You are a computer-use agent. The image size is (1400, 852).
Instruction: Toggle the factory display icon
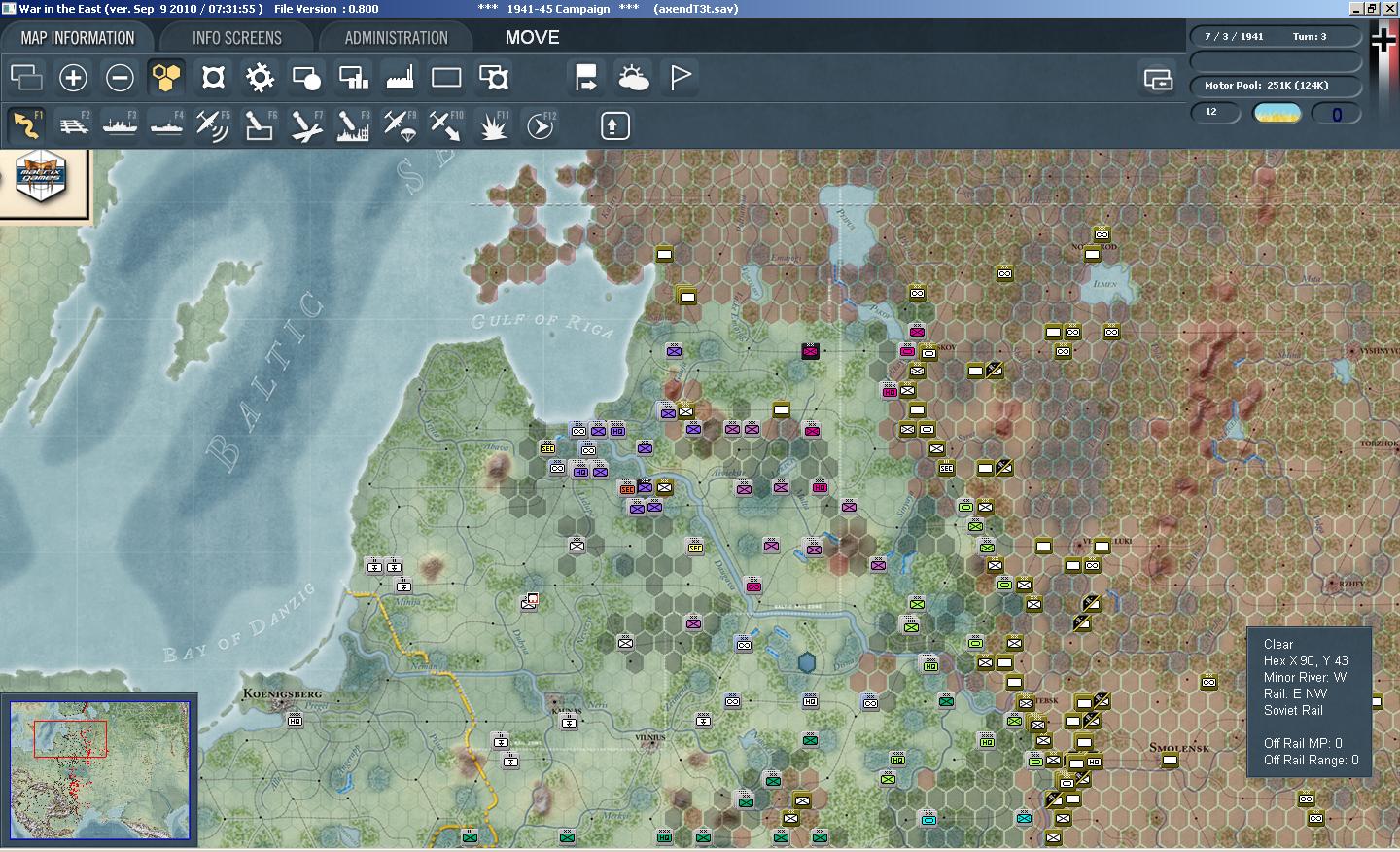tap(400, 77)
